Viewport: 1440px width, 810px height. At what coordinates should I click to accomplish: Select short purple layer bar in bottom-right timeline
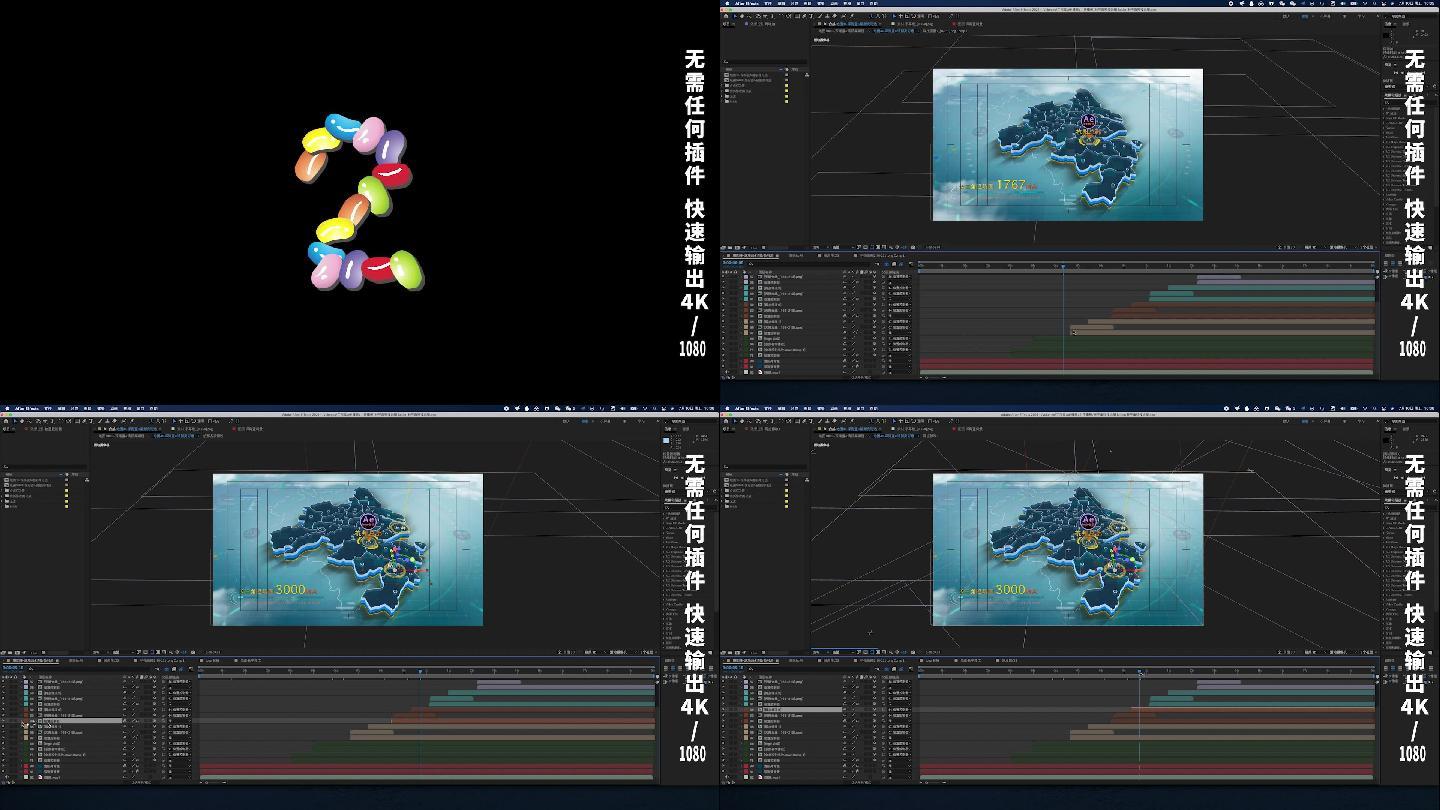1218,682
